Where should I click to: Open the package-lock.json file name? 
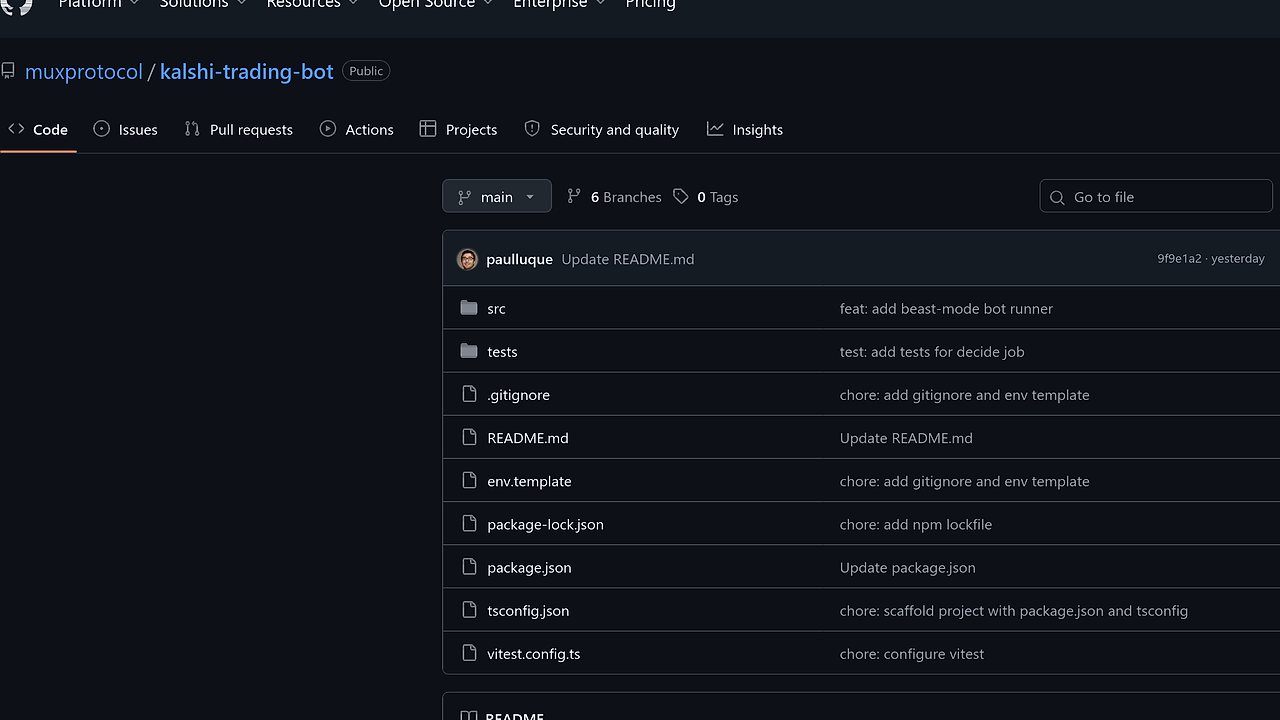tap(545, 524)
